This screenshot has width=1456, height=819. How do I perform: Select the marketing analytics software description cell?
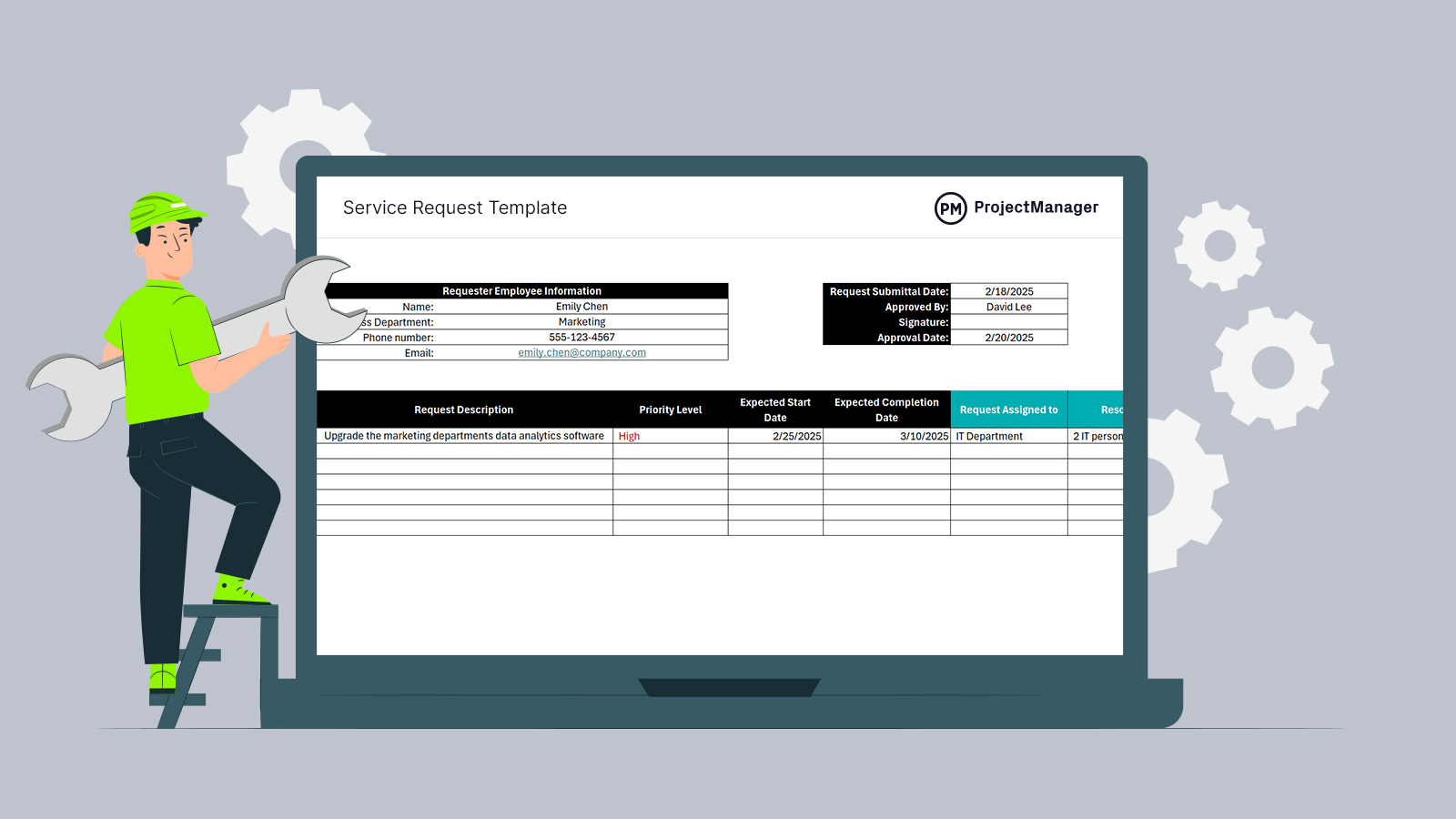[x=464, y=437]
